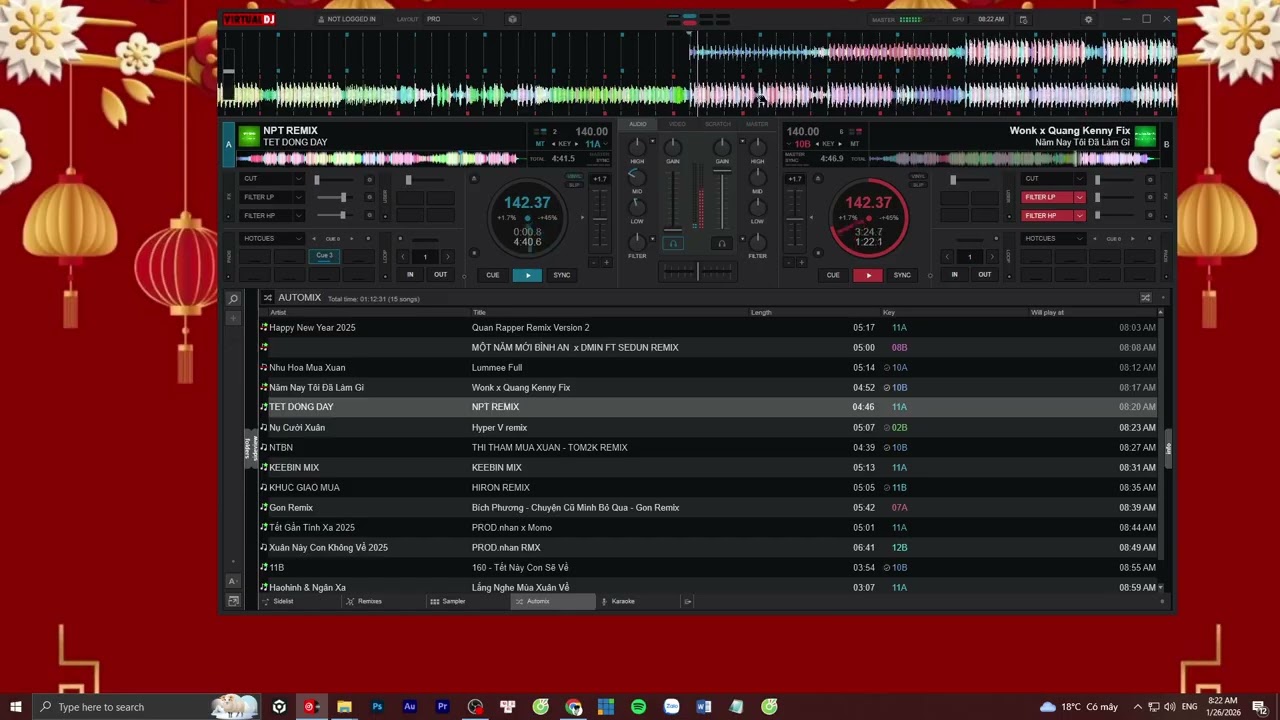Screen dimensions: 1280x720
Task: Open the LAYOUT PRO dropdown
Action: (x=452, y=19)
